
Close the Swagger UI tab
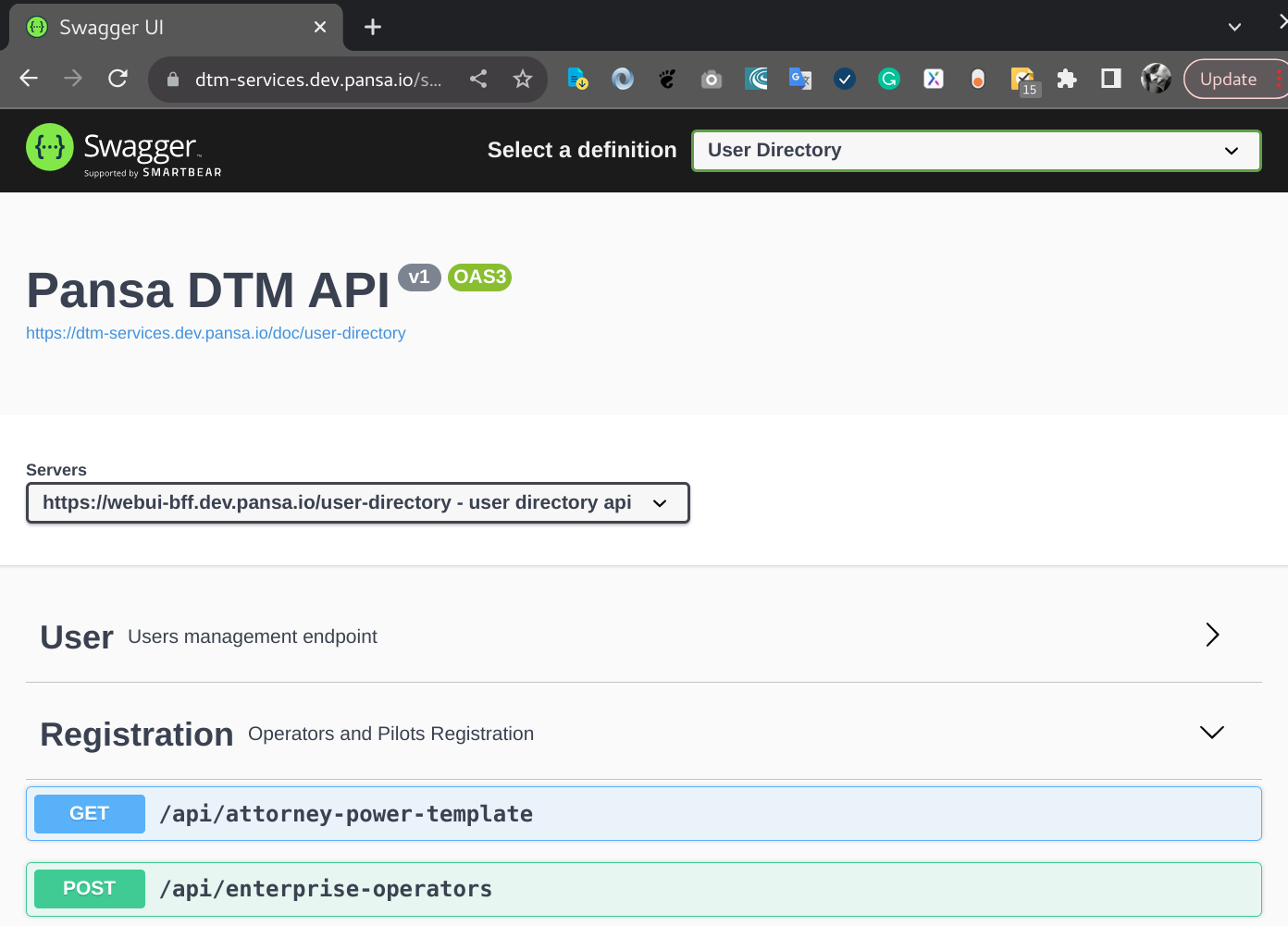[x=320, y=27]
